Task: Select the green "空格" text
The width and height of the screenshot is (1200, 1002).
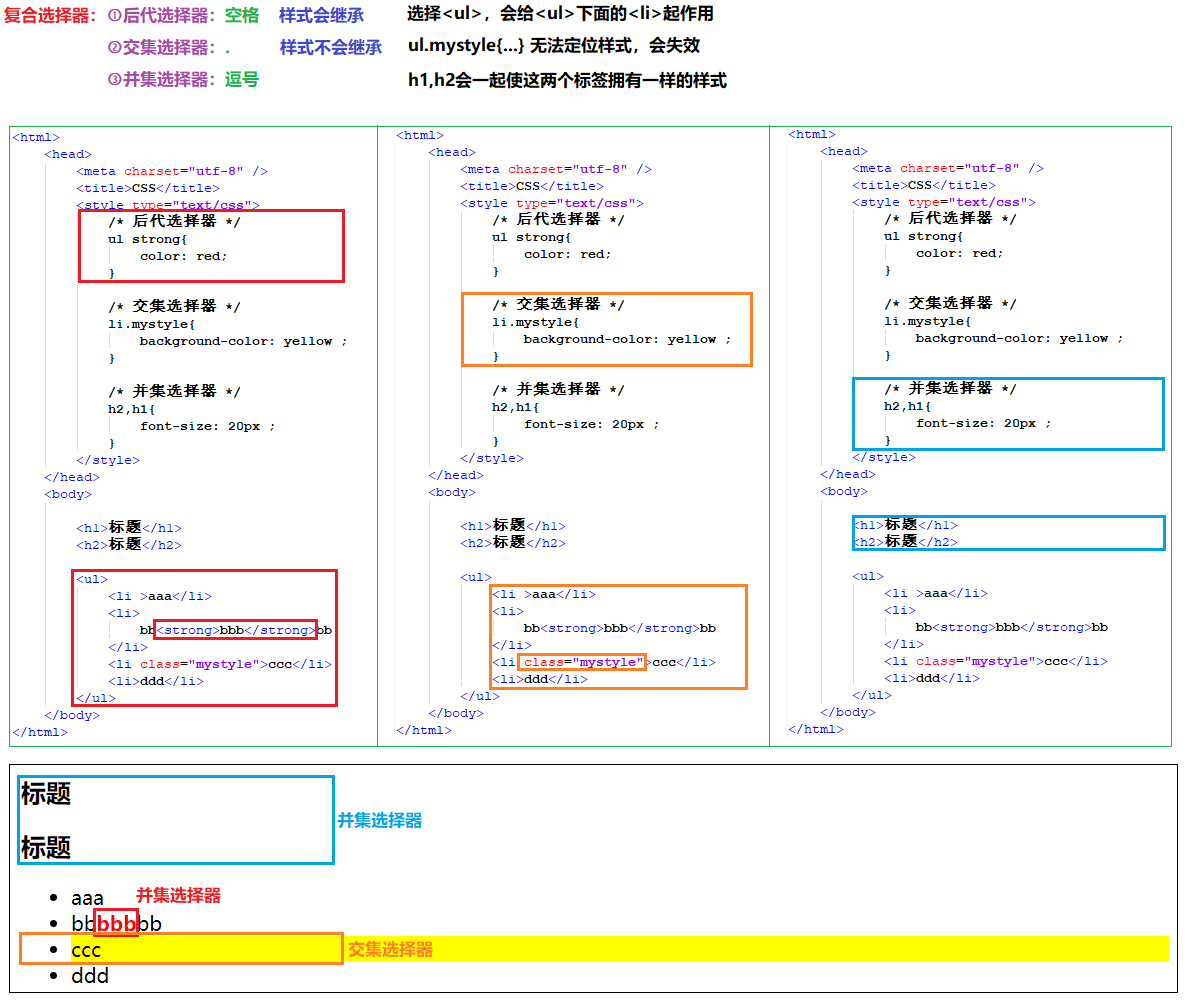Action: (241, 15)
